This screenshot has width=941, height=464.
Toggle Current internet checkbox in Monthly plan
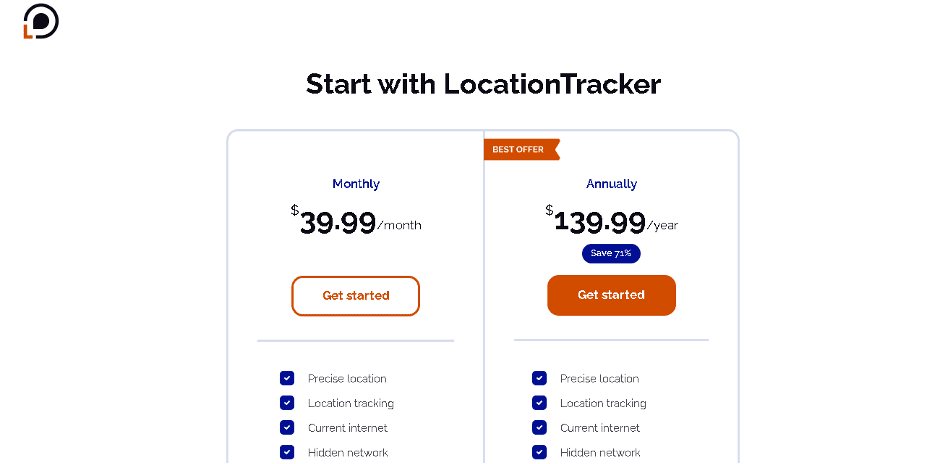pos(287,427)
